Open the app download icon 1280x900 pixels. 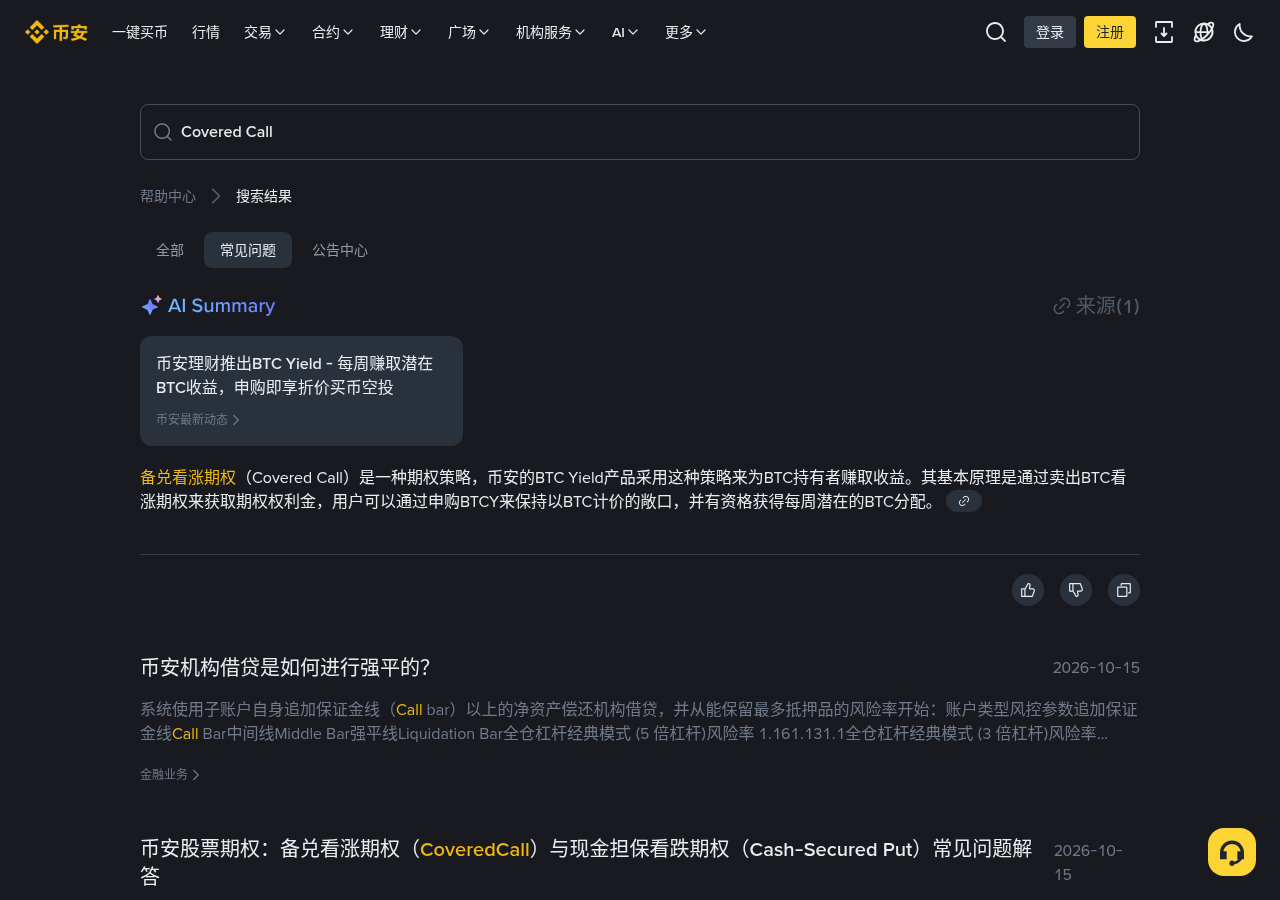coord(1164,32)
